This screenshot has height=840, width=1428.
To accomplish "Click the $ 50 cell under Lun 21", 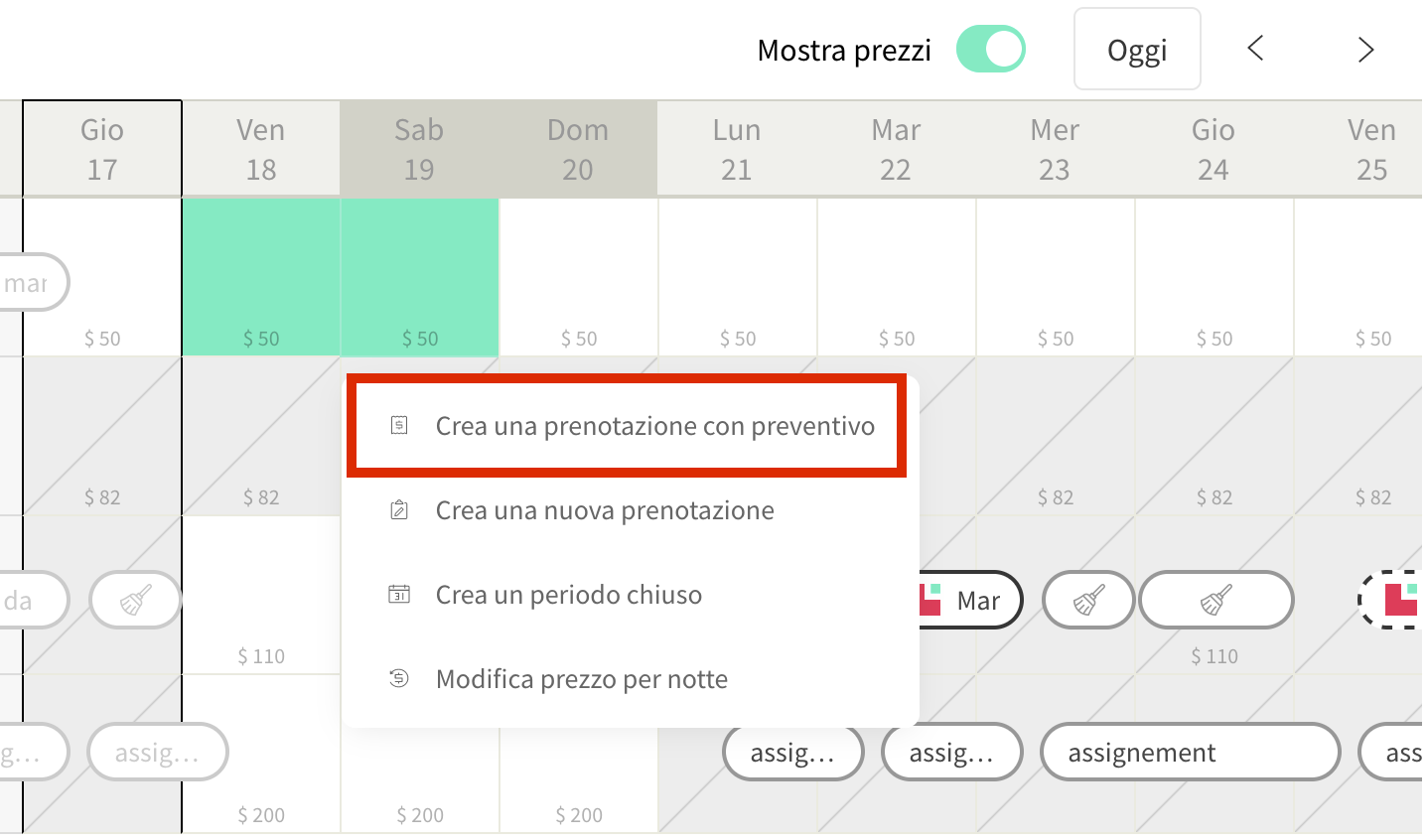I will pyautogui.click(x=738, y=277).
